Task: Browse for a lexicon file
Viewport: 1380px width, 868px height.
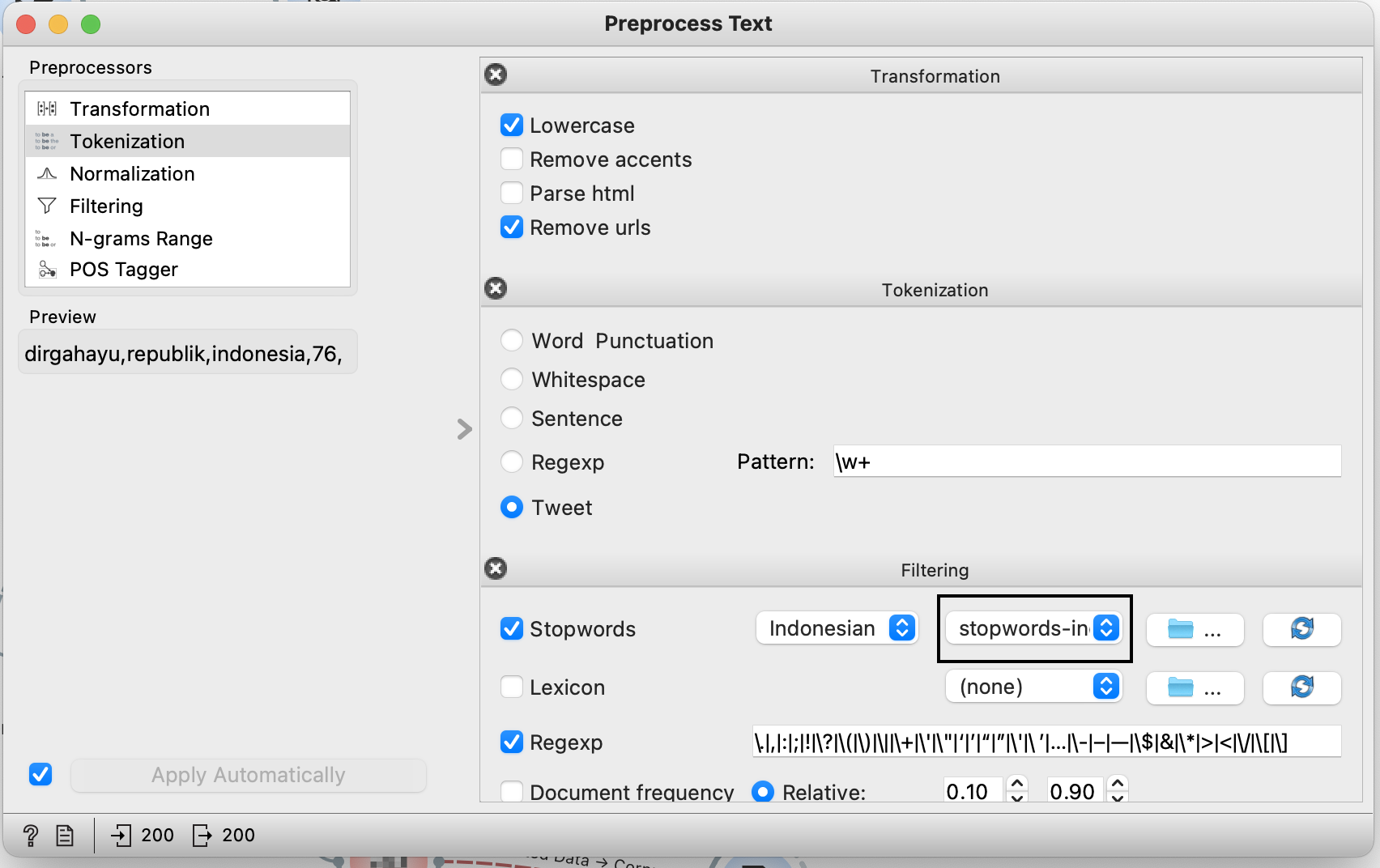Action: [1195, 687]
